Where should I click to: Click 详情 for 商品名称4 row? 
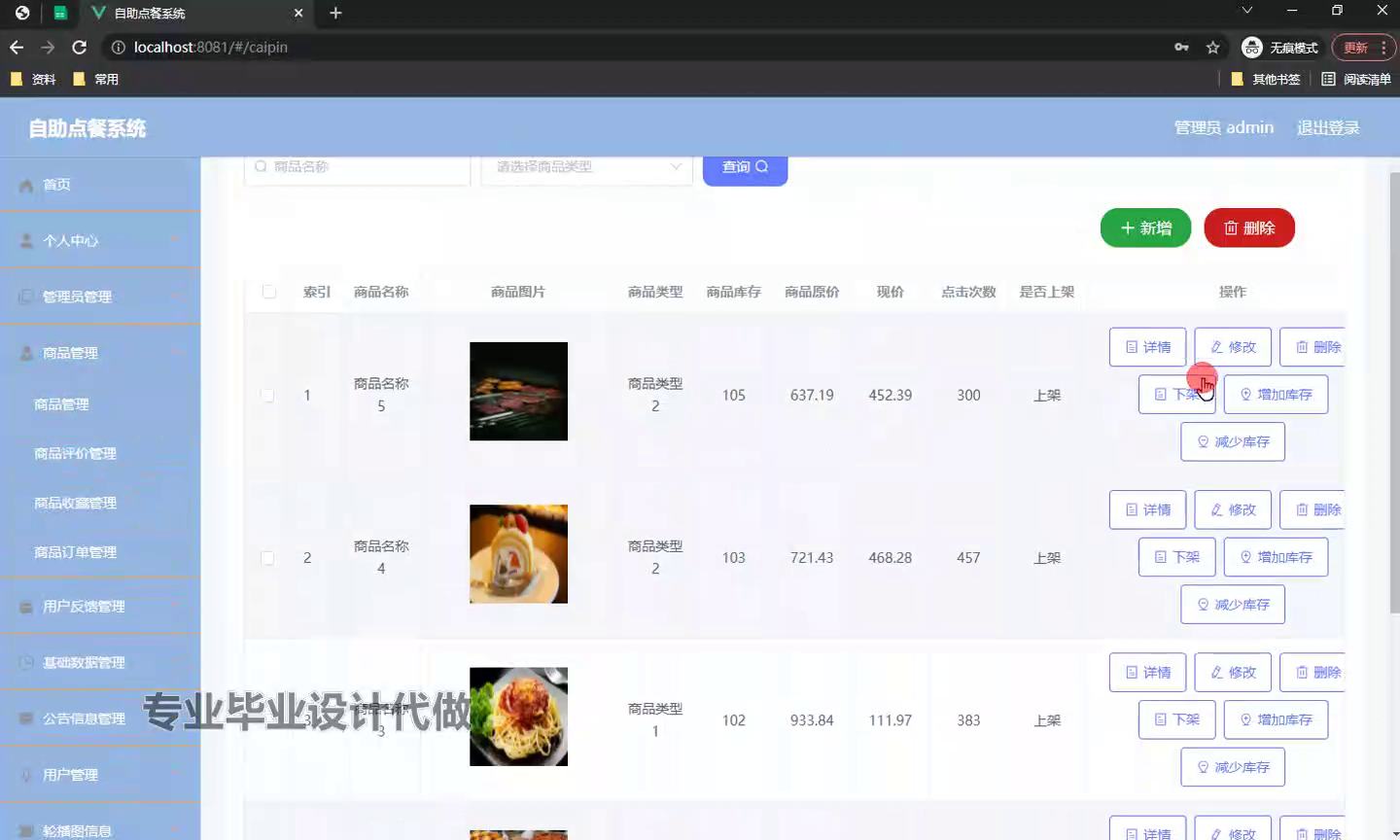(1147, 509)
